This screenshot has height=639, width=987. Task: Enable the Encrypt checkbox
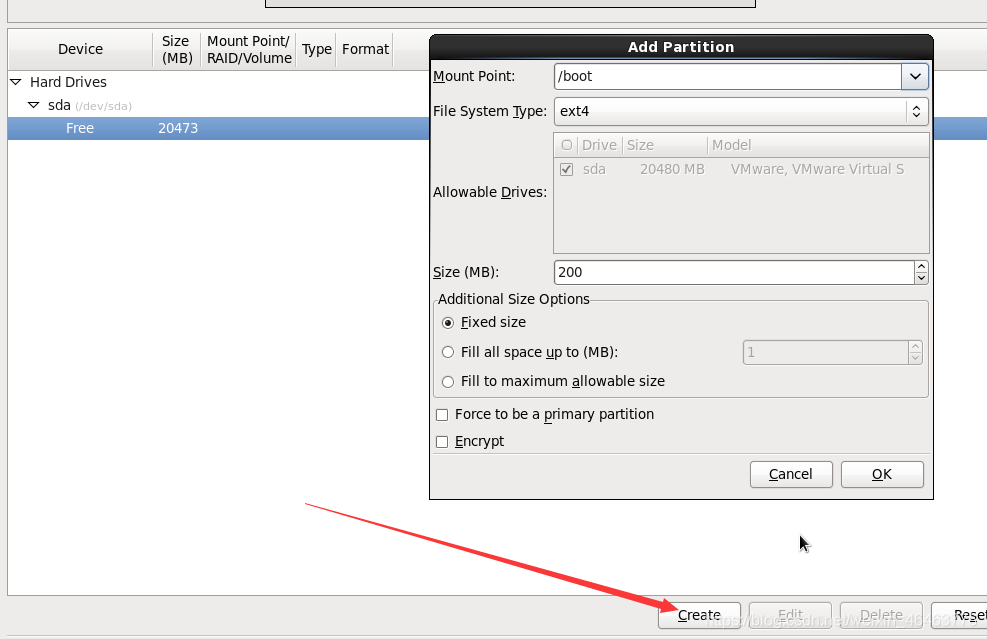[442, 442]
